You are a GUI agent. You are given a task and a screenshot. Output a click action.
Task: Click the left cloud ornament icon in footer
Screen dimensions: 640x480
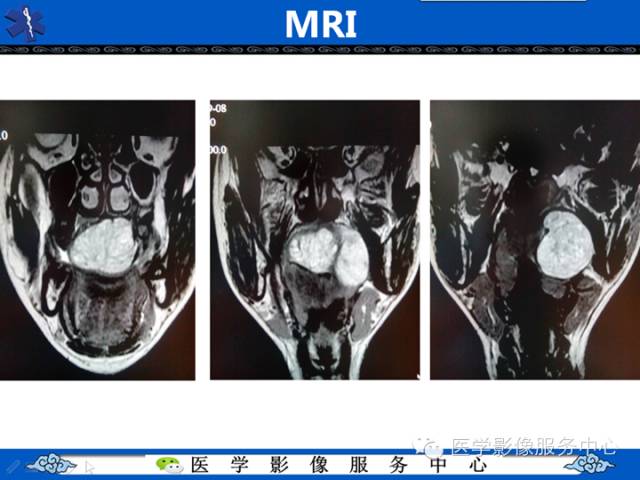[52, 465]
